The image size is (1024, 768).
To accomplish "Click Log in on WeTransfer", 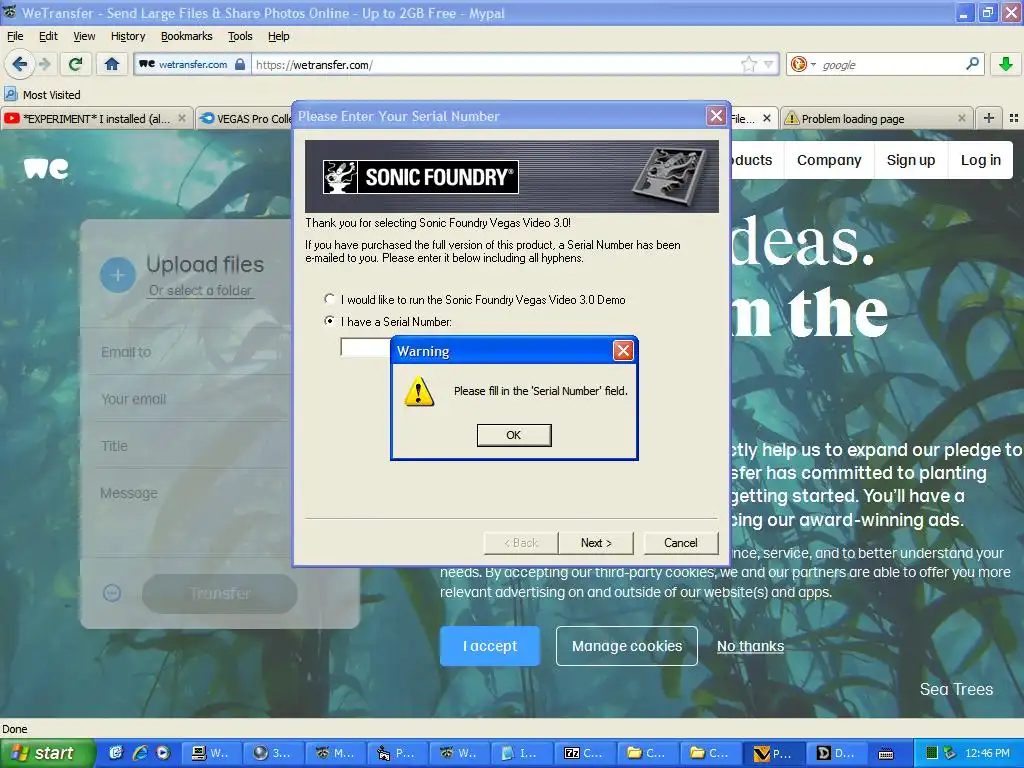I will (x=980, y=160).
